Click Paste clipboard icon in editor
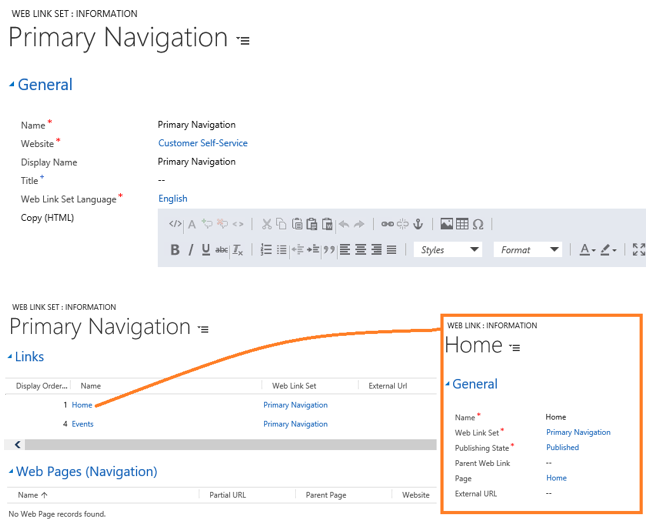Screen dimensions: 657x529 pyautogui.click(x=297, y=224)
